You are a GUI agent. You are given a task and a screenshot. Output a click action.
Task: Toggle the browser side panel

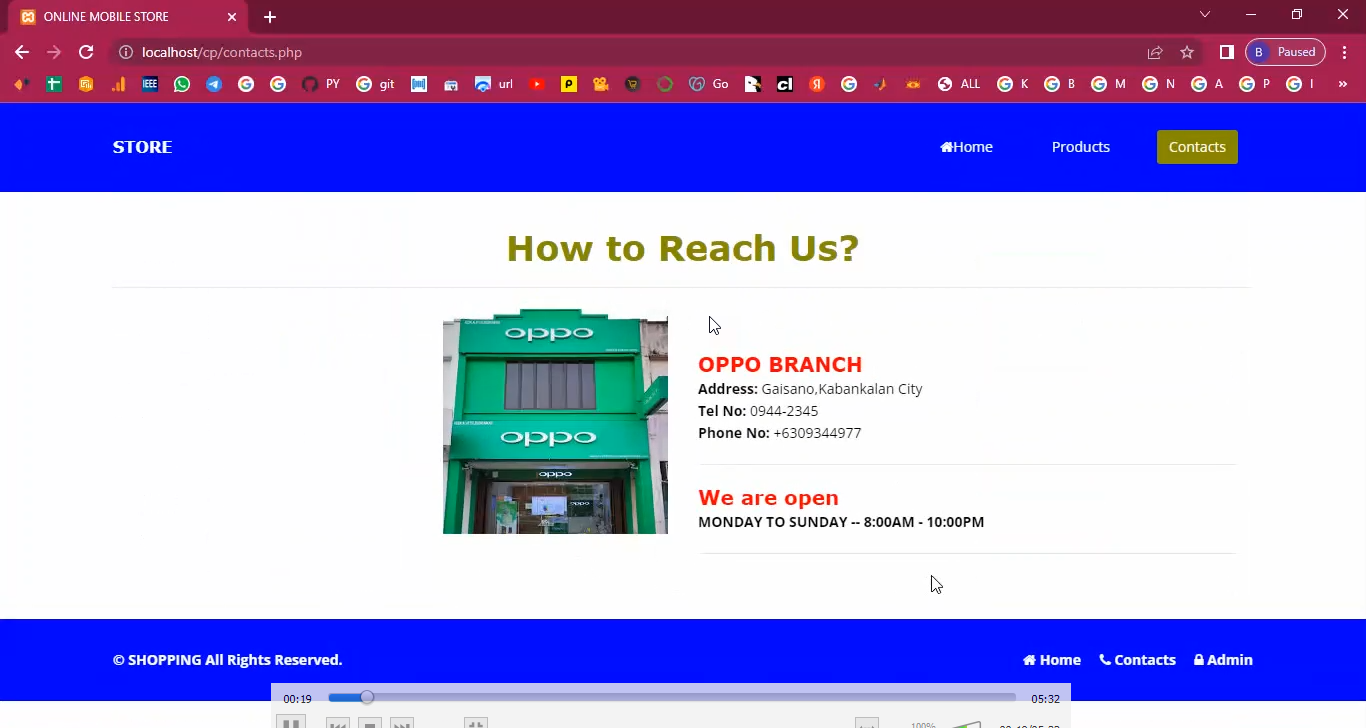click(x=1226, y=52)
